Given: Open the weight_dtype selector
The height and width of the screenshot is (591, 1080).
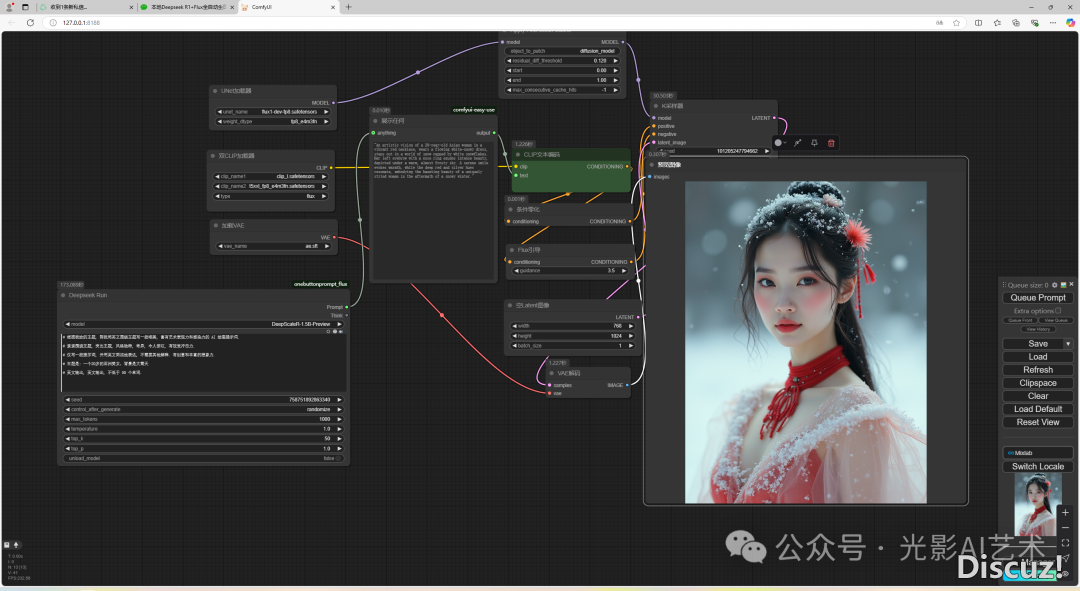Looking at the screenshot, I should click(x=273, y=121).
